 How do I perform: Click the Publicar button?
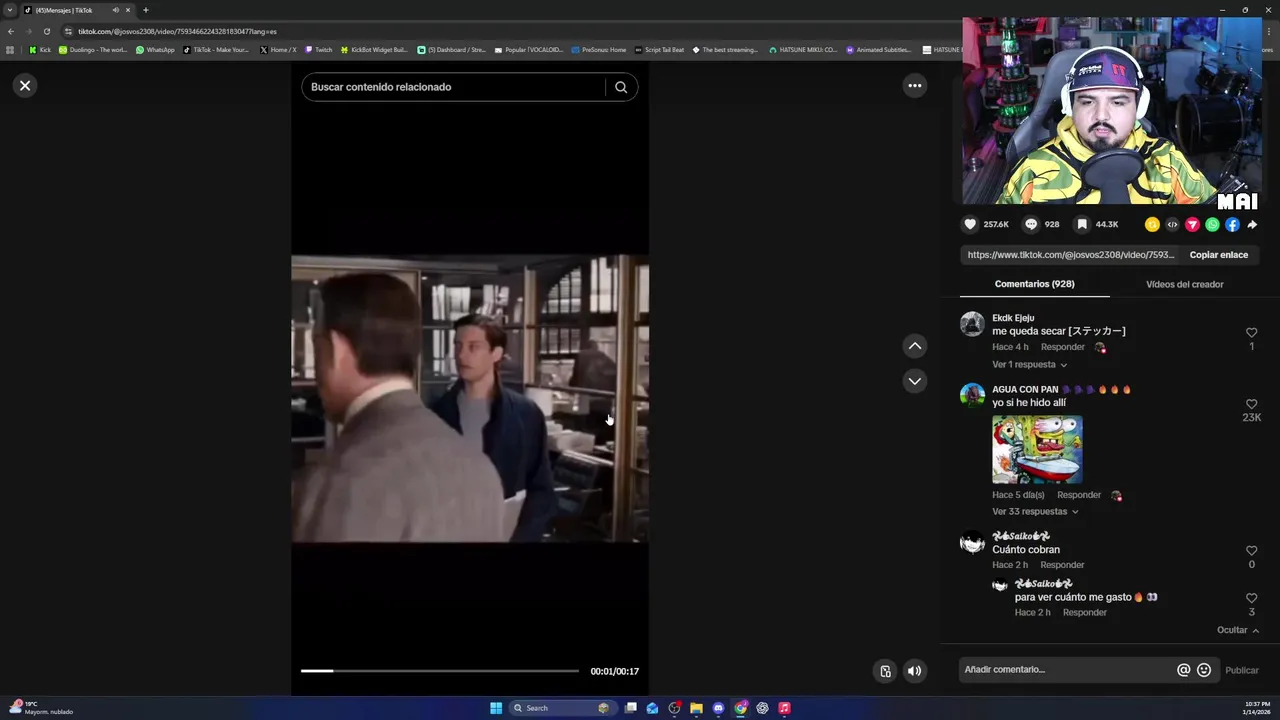1242,670
